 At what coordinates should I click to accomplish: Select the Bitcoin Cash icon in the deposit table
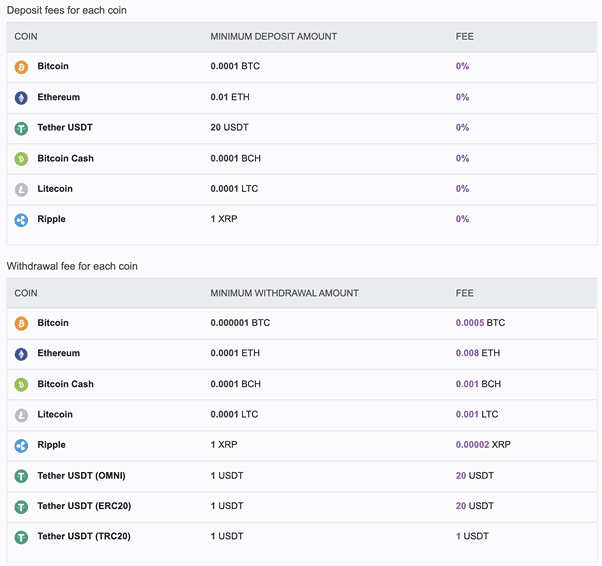point(22,159)
